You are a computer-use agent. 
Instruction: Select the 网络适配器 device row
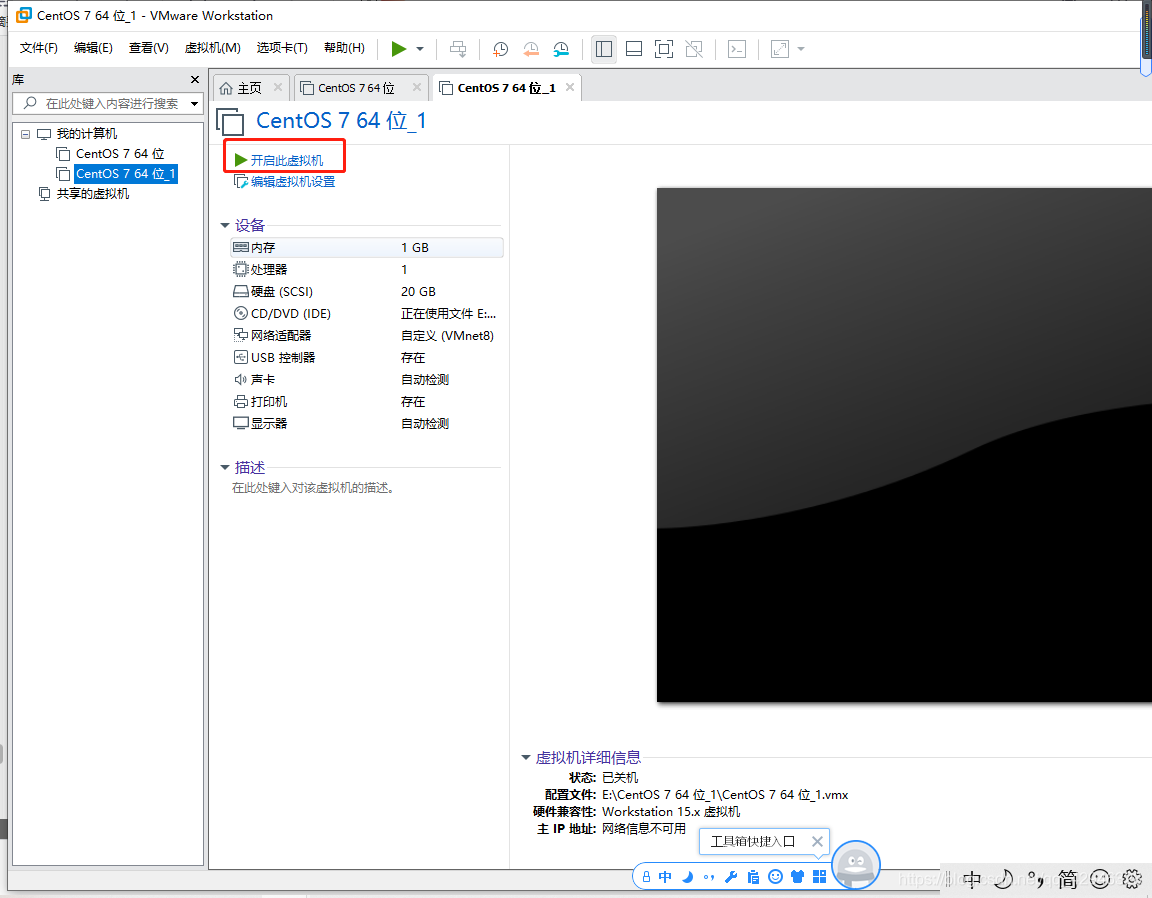pos(367,336)
